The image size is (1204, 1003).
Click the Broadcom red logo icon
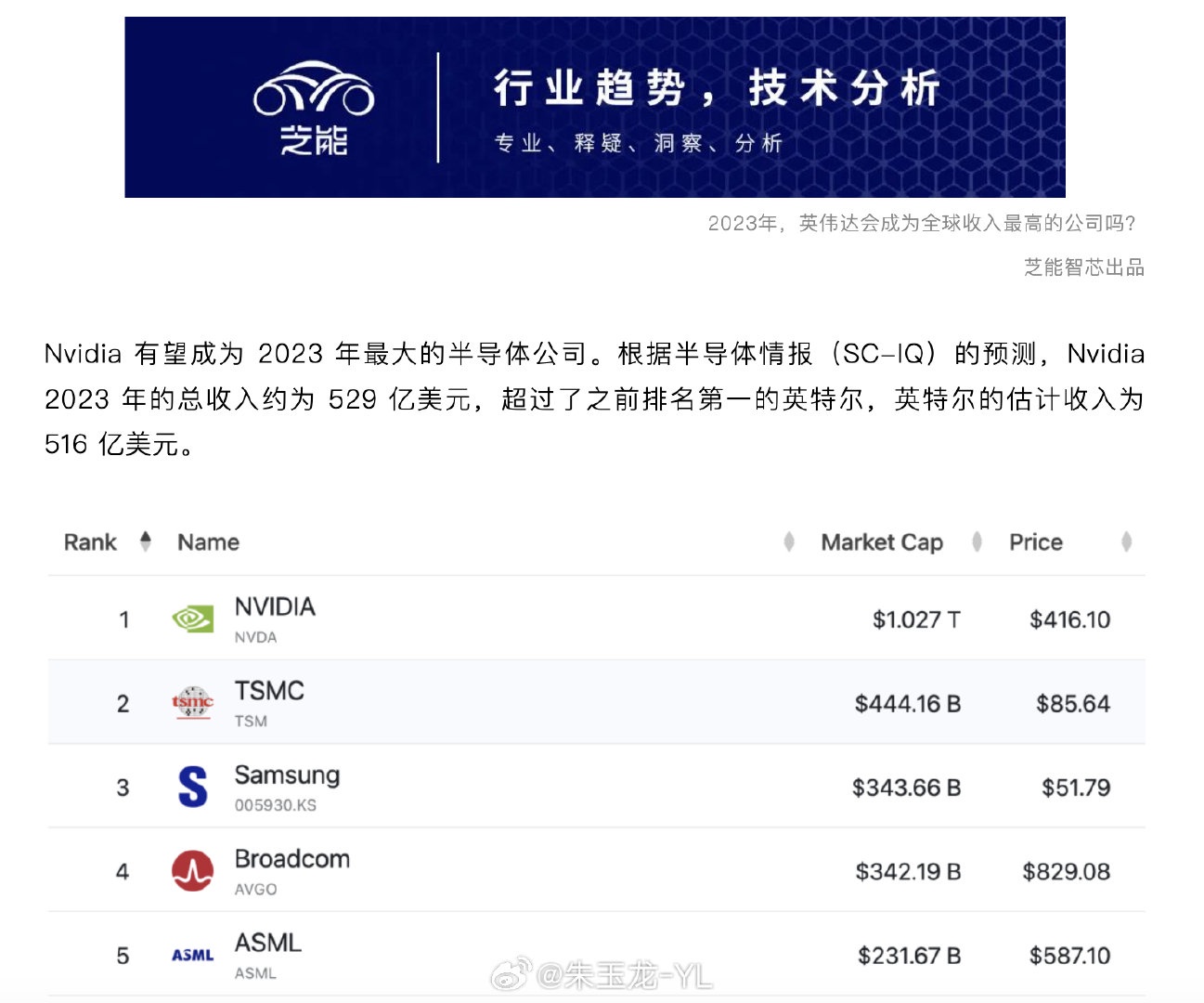(x=193, y=871)
